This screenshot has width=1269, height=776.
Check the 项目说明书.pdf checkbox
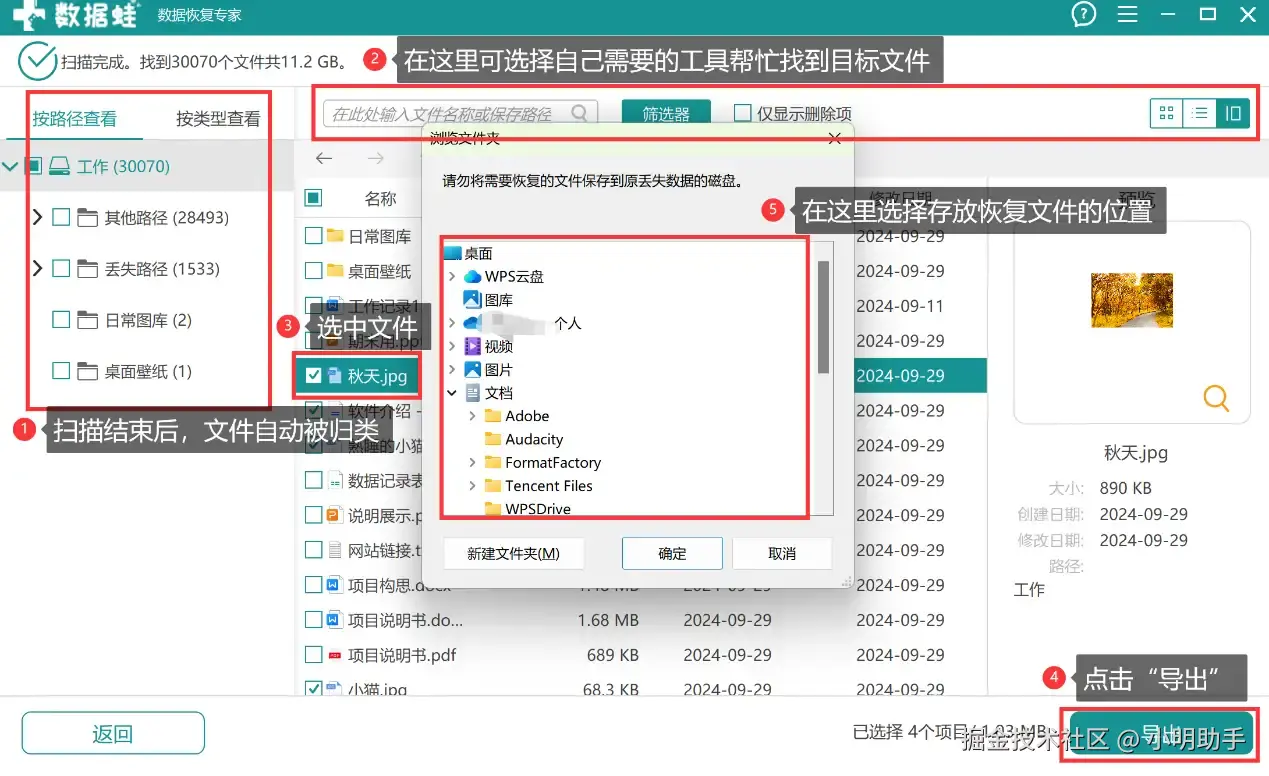(x=313, y=655)
